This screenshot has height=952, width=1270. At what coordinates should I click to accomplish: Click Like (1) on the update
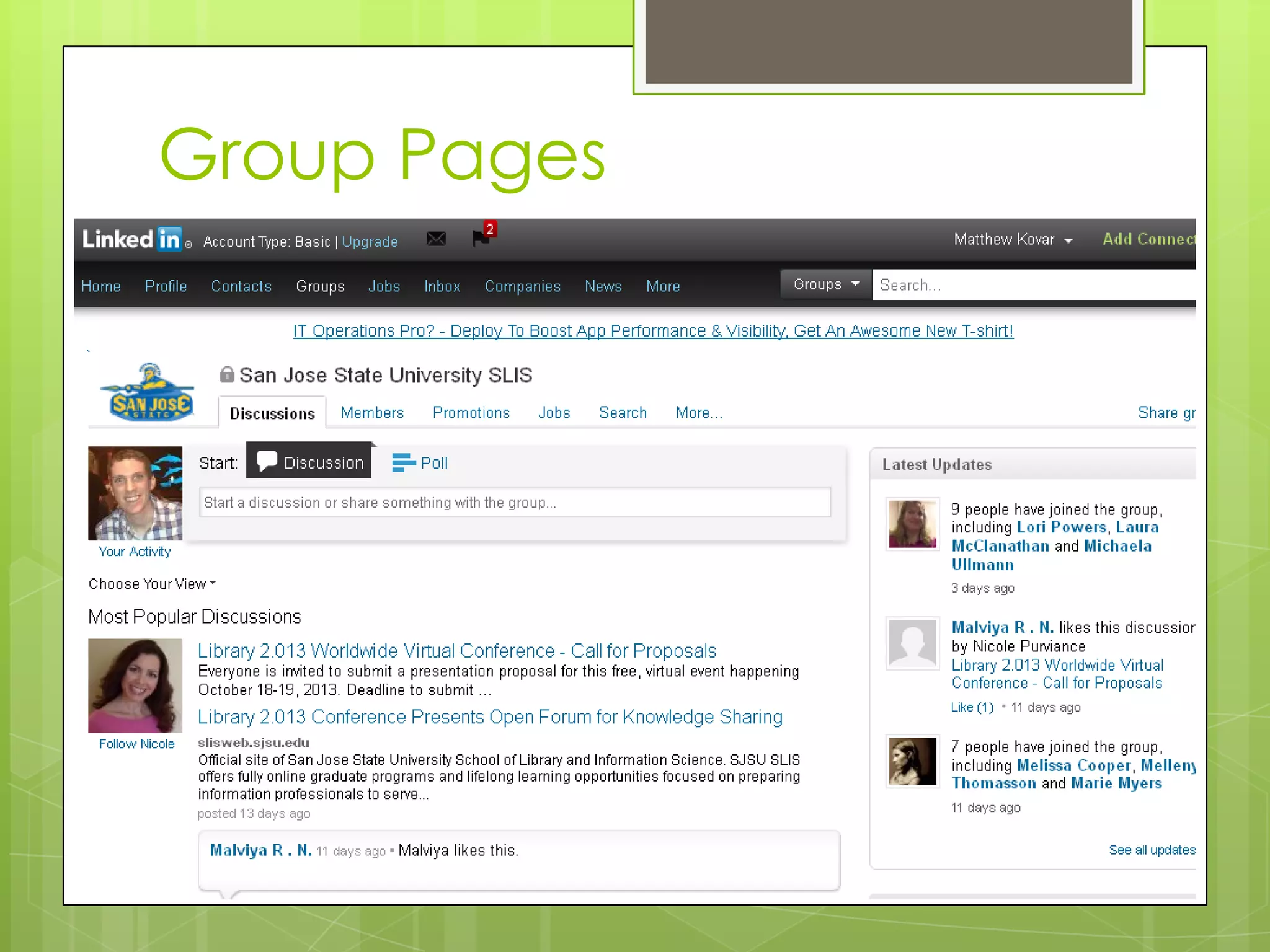tap(972, 707)
